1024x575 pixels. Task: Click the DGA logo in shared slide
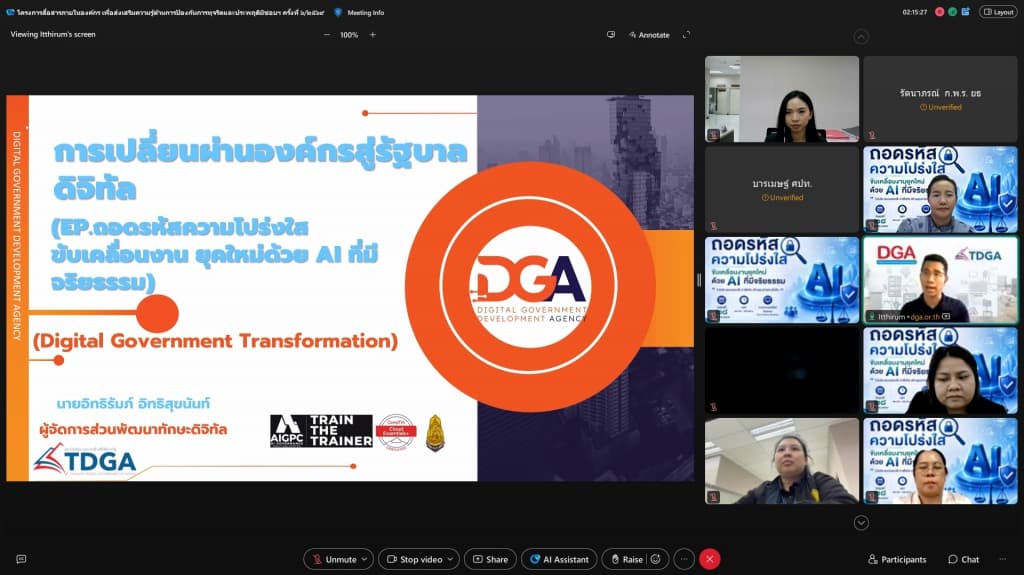(x=529, y=288)
